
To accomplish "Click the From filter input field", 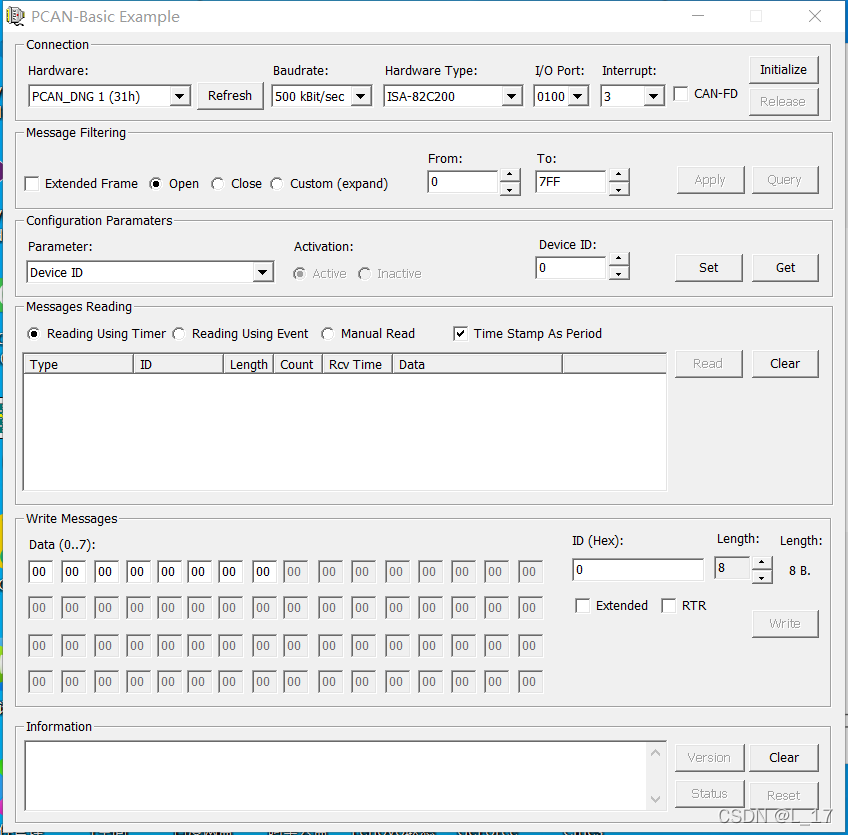I will coord(462,182).
